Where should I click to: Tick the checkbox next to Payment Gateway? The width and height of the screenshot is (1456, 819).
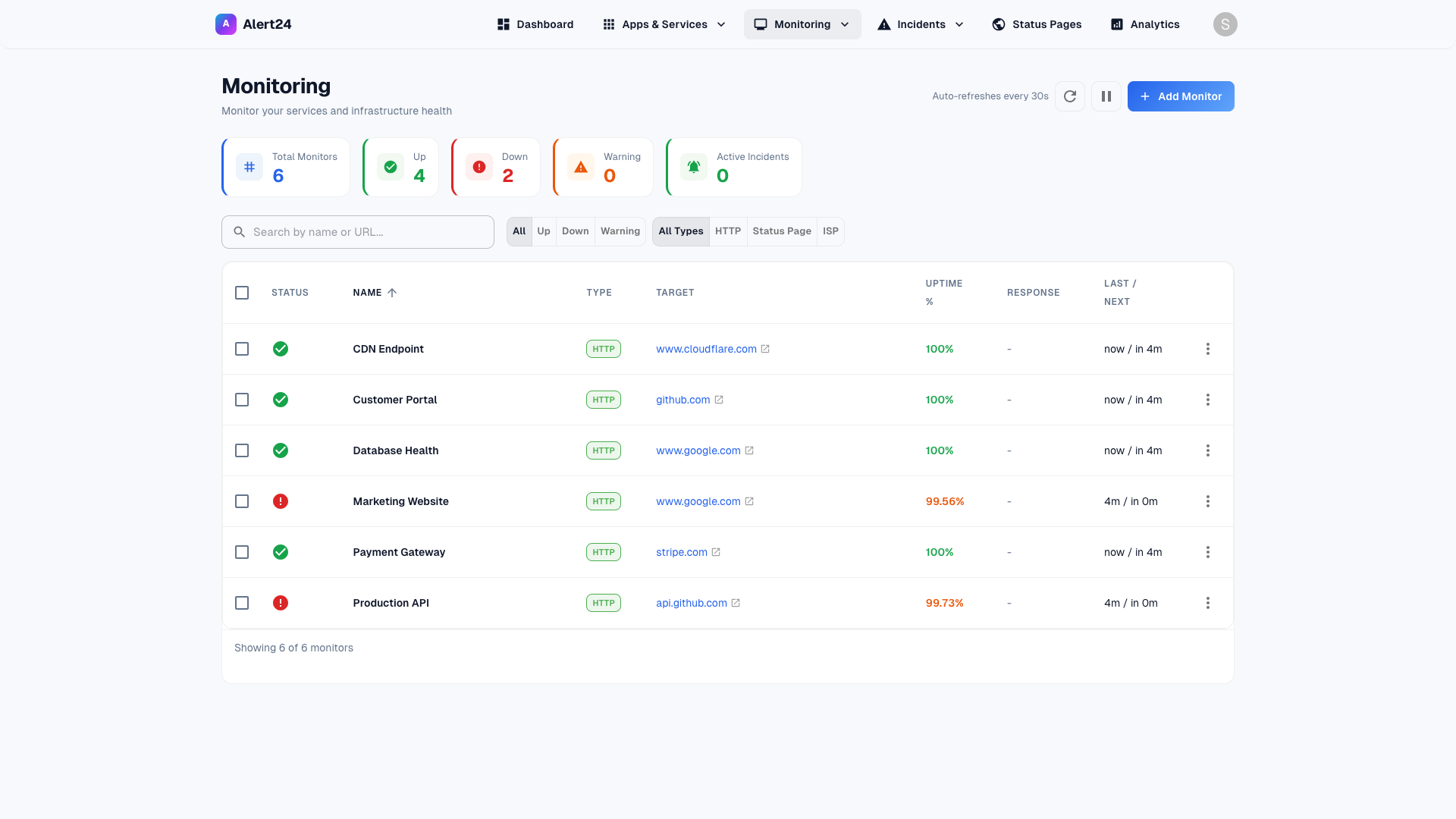click(x=242, y=552)
